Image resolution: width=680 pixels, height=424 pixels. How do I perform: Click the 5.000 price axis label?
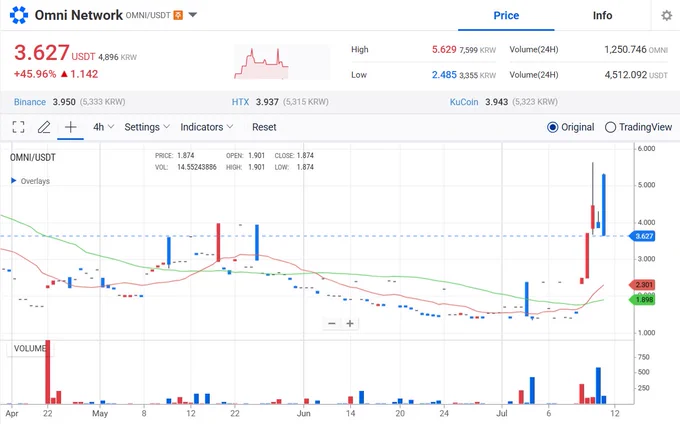[646, 185]
